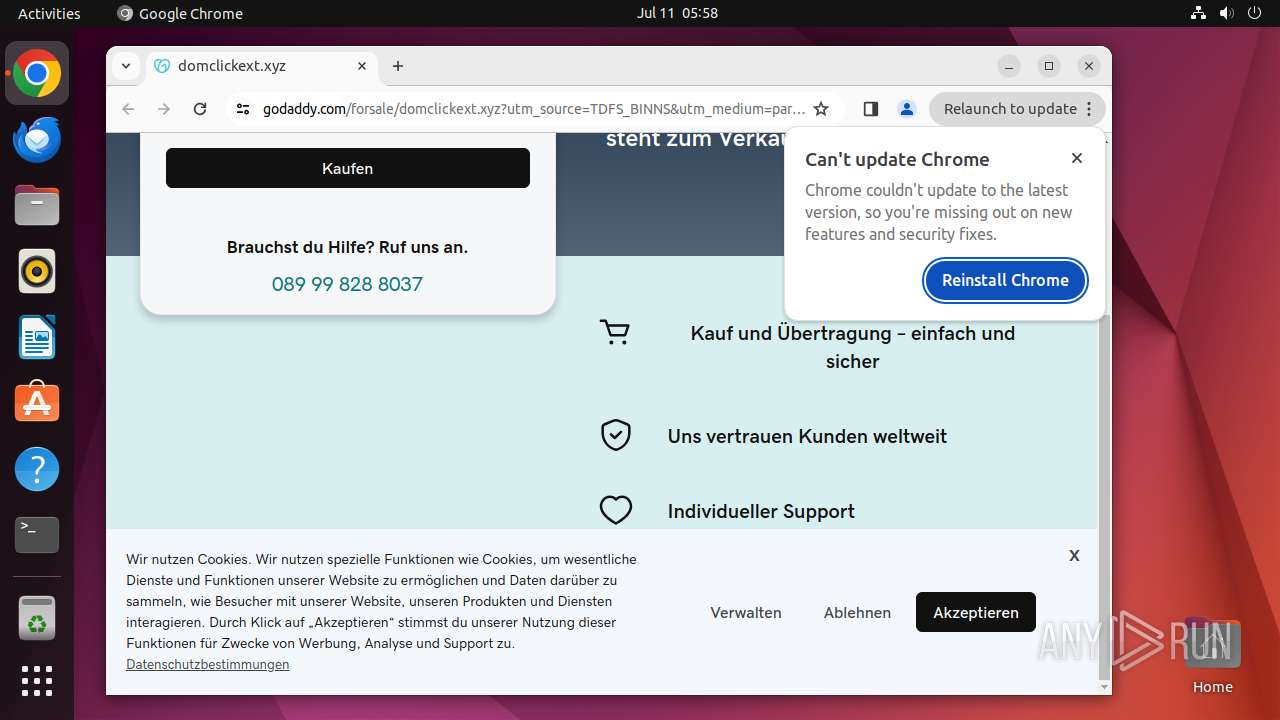
Task: Go forward in browser history
Action: pos(164,109)
